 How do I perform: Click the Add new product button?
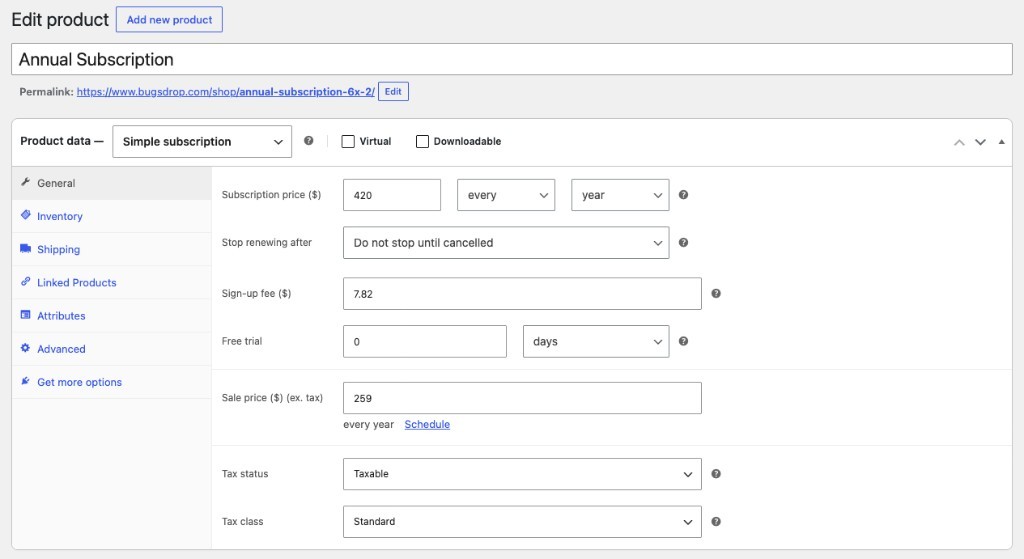[169, 20]
